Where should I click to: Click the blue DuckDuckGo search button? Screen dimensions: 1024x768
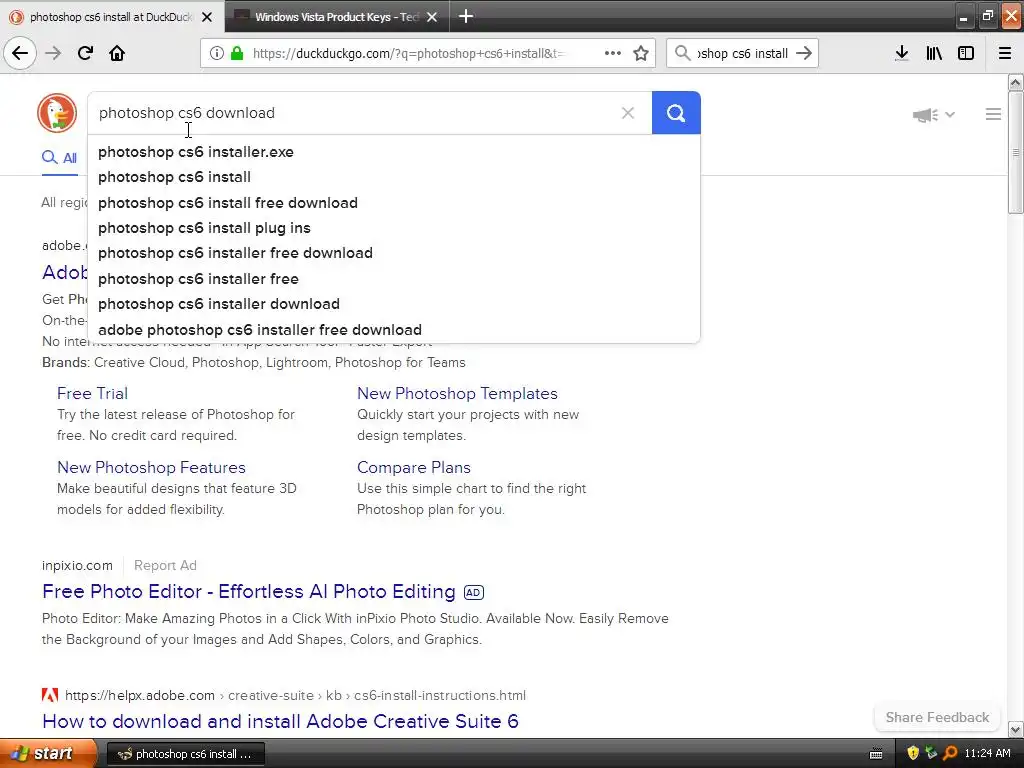pyautogui.click(x=676, y=113)
